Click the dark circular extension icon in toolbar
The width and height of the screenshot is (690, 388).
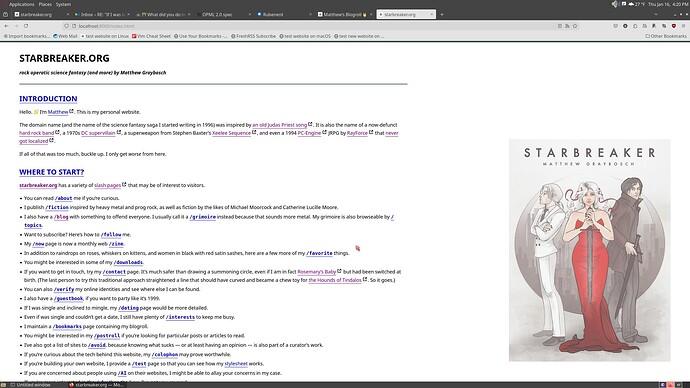625,26
